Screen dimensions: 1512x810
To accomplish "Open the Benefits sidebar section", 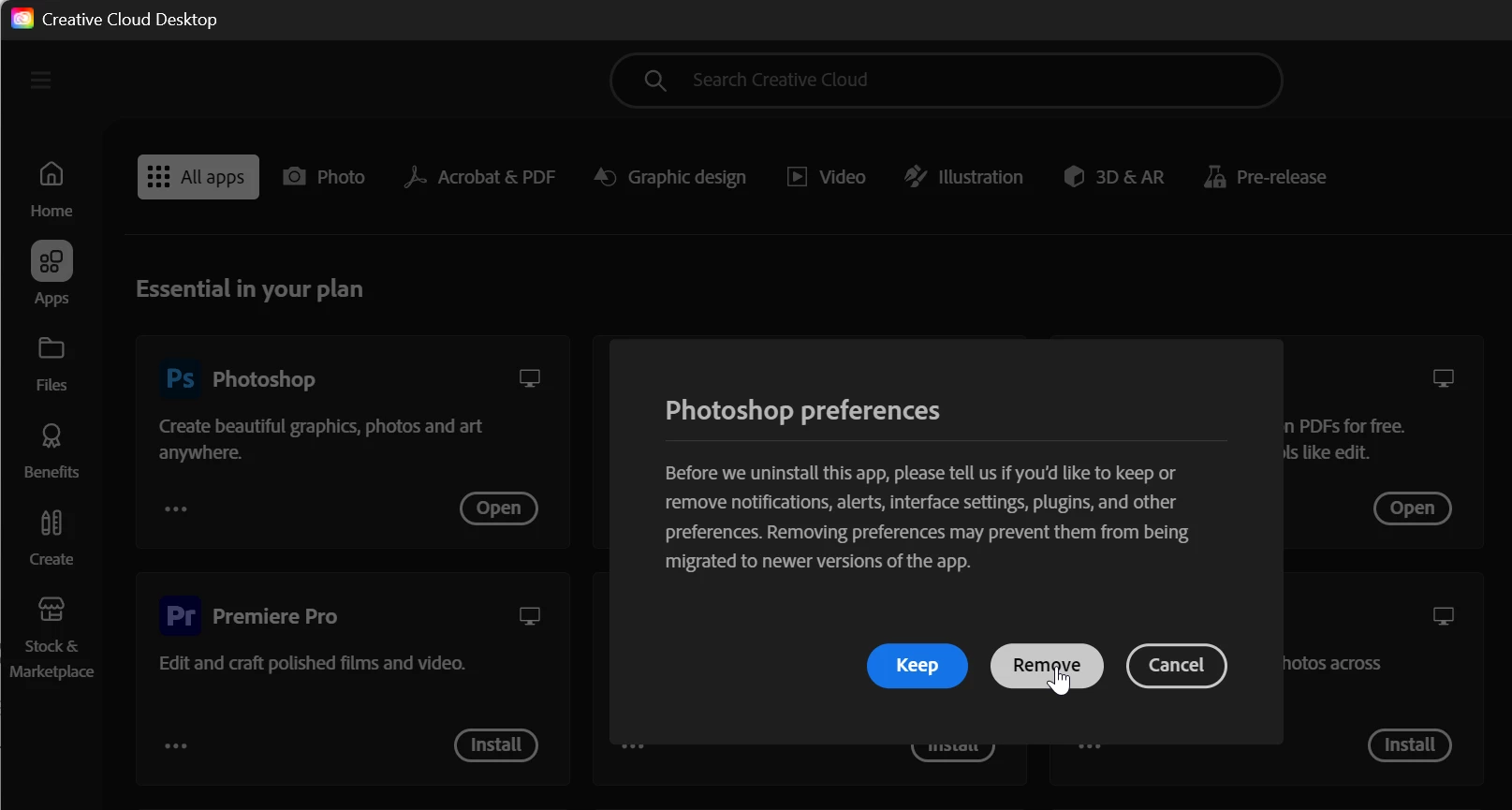I will click(x=51, y=451).
